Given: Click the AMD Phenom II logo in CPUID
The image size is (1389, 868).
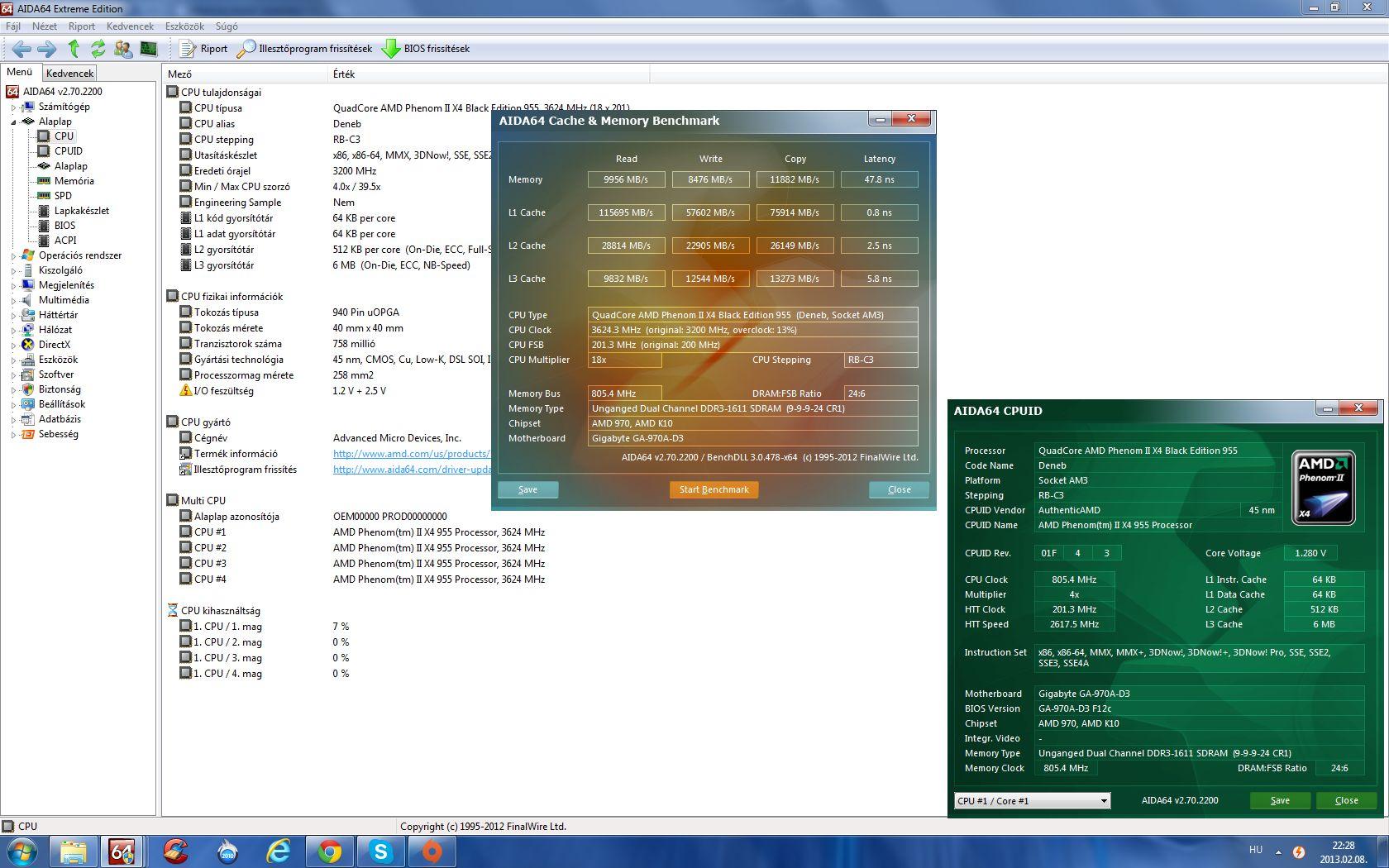Looking at the screenshot, I should (x=1323, y=488).
